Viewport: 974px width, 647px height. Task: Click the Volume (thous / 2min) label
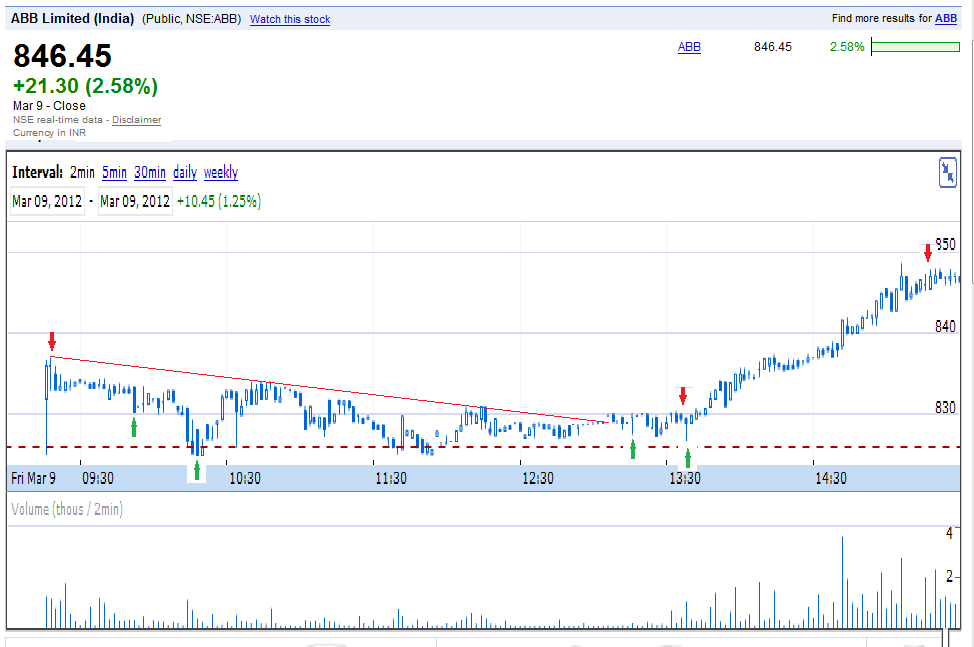[x=67, y=509]
